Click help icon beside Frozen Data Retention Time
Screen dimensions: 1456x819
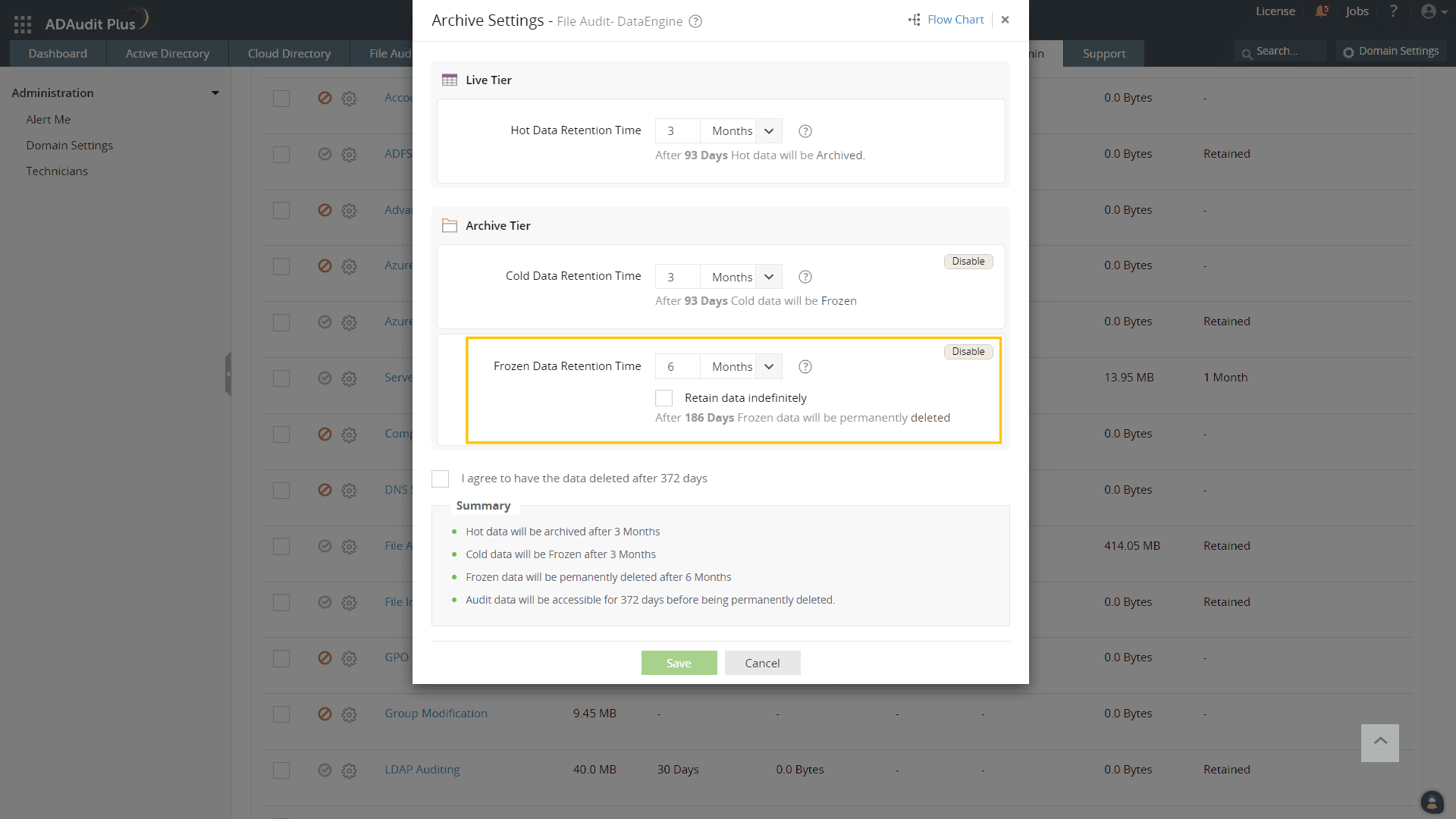pyautogui.click(x=805, y=367)
